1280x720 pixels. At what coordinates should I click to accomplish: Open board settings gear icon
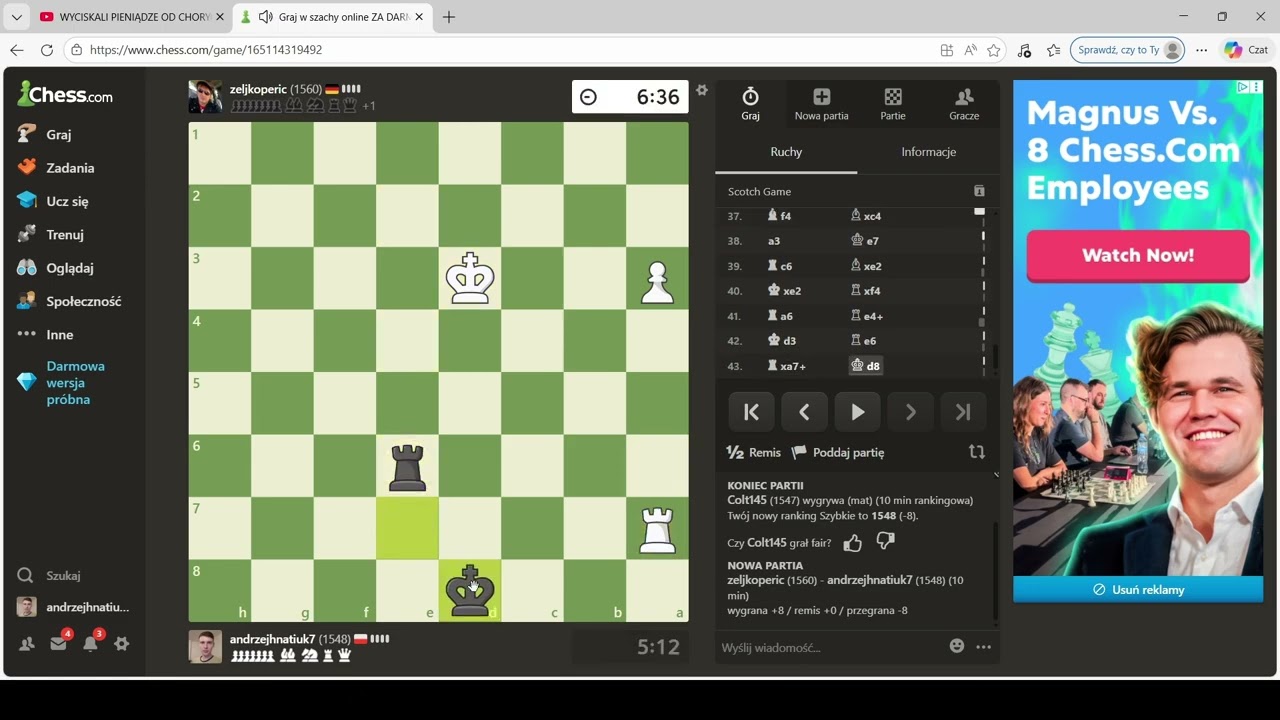click(x=702, y=90)
